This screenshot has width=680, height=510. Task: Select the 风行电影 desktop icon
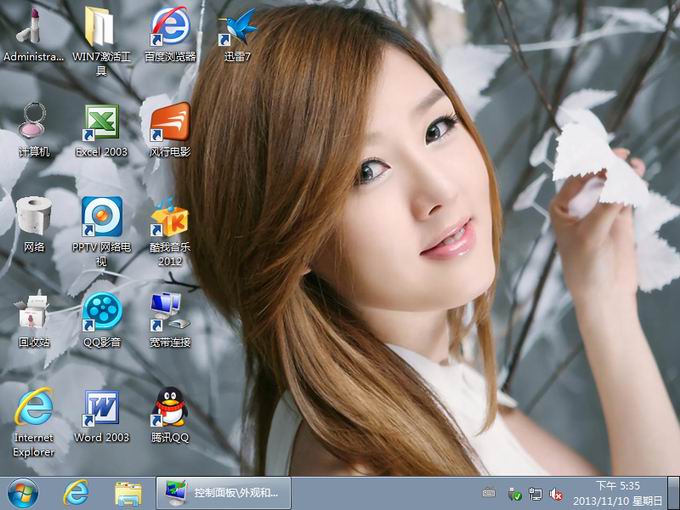(169, 123)
